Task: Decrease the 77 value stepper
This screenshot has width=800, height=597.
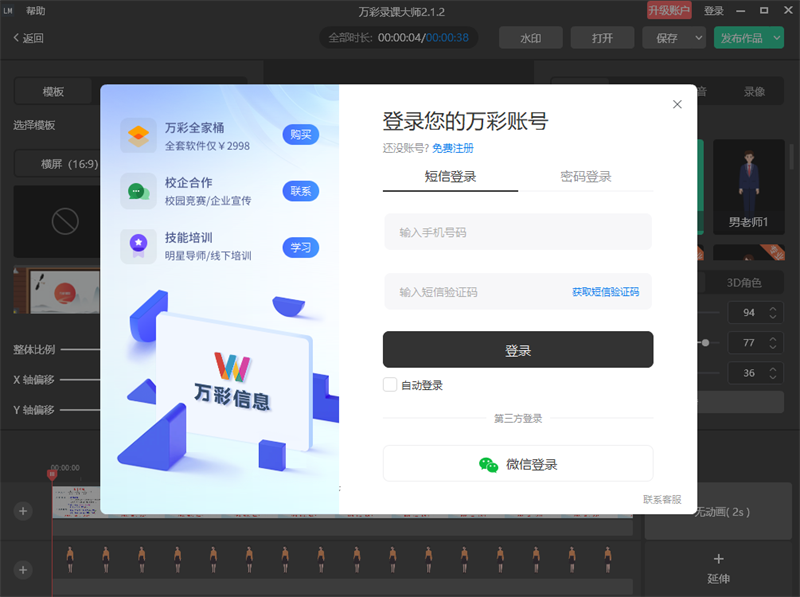Action: coord(773,347)
